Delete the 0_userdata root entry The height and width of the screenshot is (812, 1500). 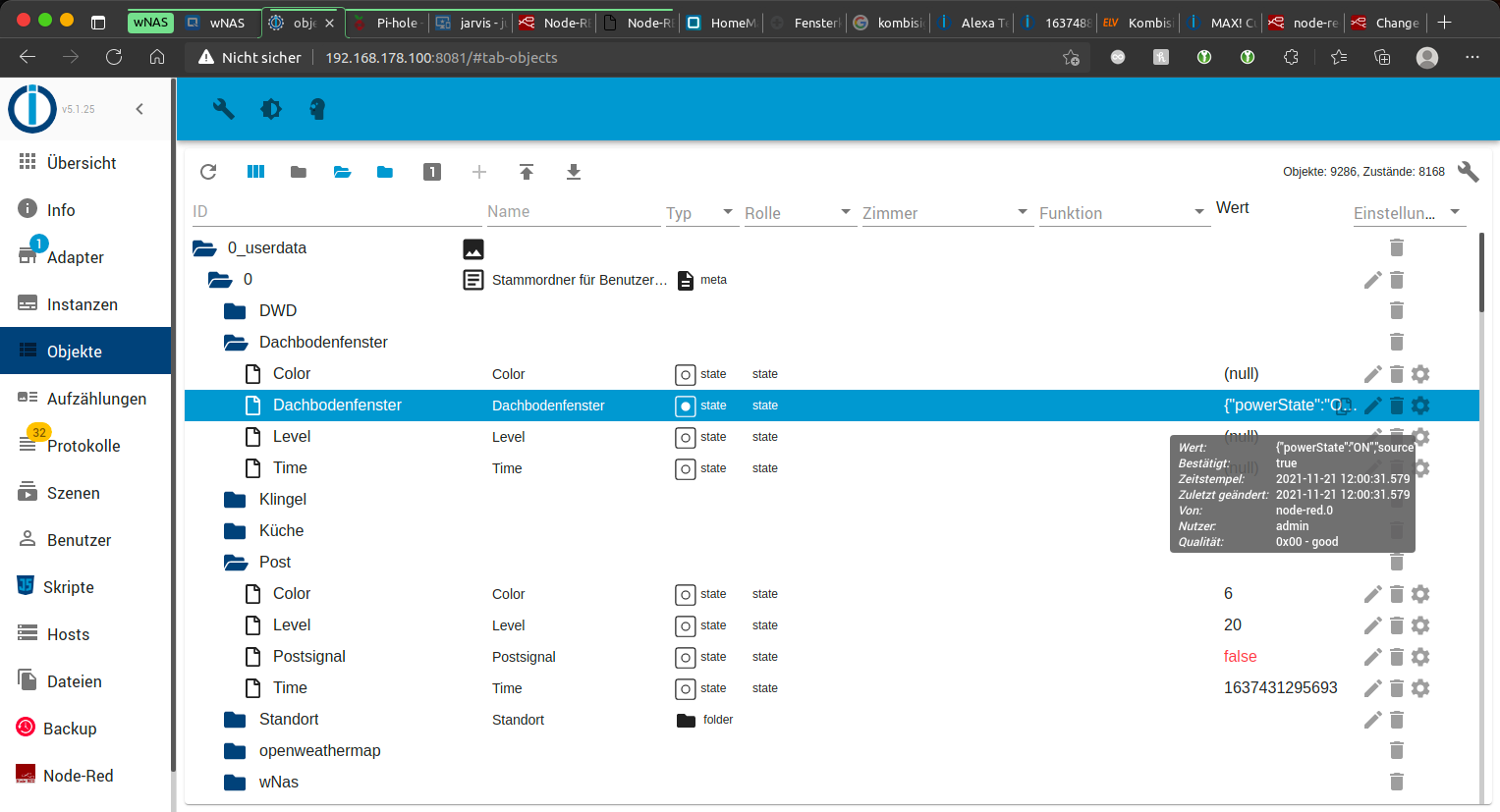(1397, 247)
